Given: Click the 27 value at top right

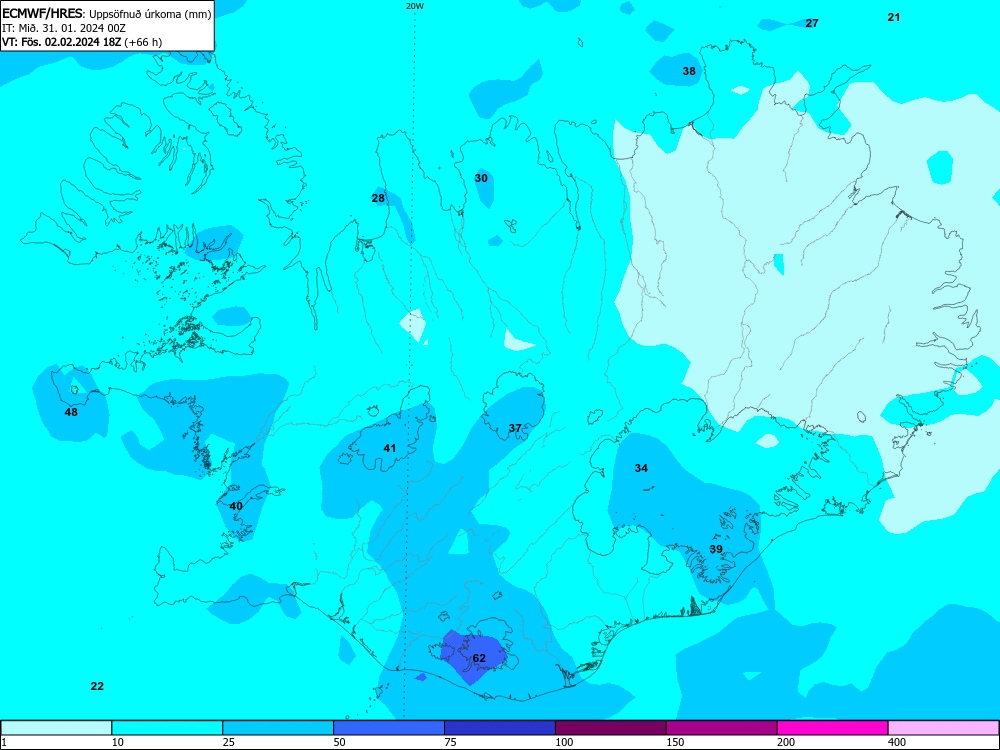Looking at the screenshot, I should coord(811,23).
